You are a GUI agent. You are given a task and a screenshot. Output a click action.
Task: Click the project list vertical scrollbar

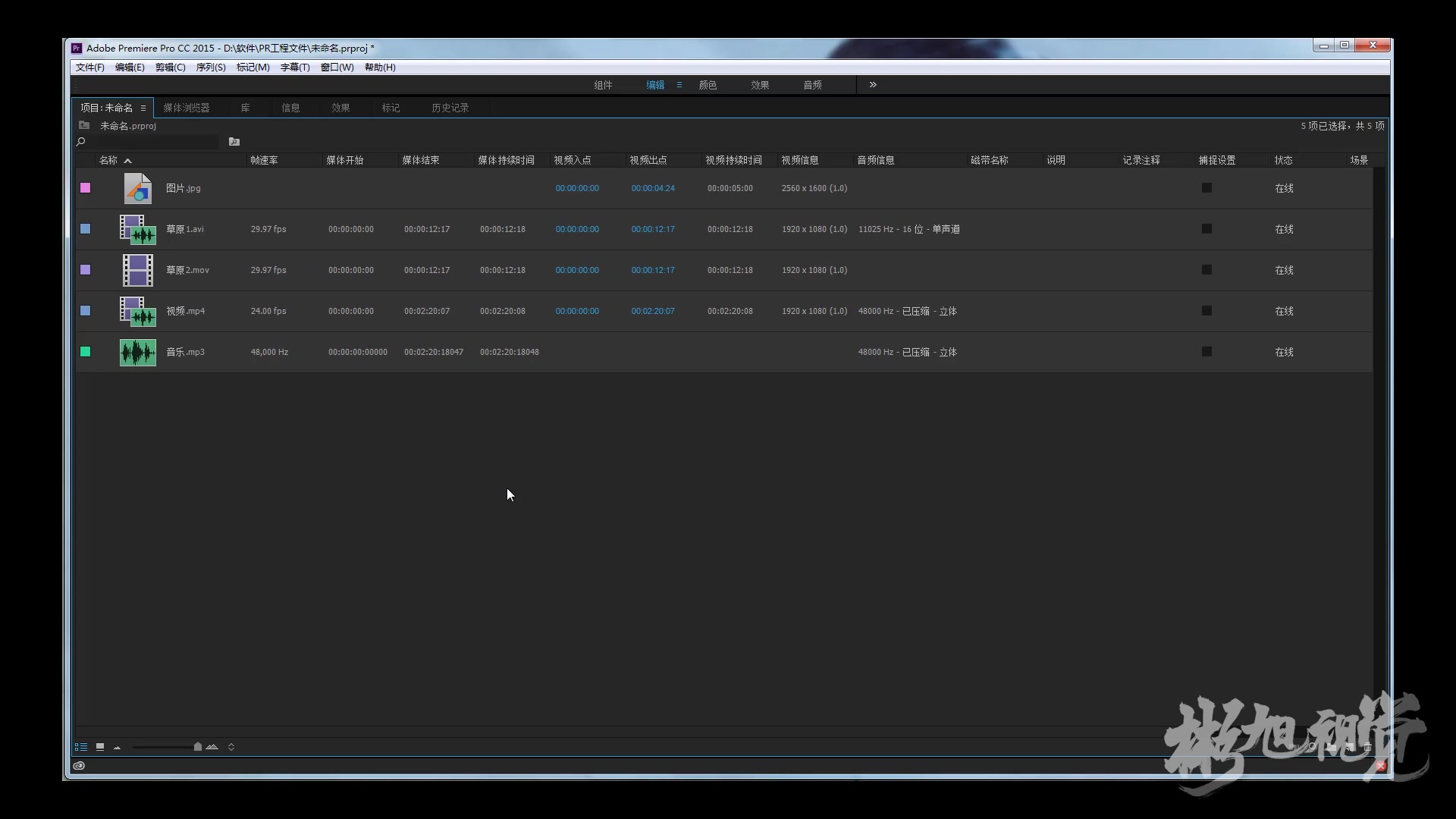click(x=1379, y=446)
